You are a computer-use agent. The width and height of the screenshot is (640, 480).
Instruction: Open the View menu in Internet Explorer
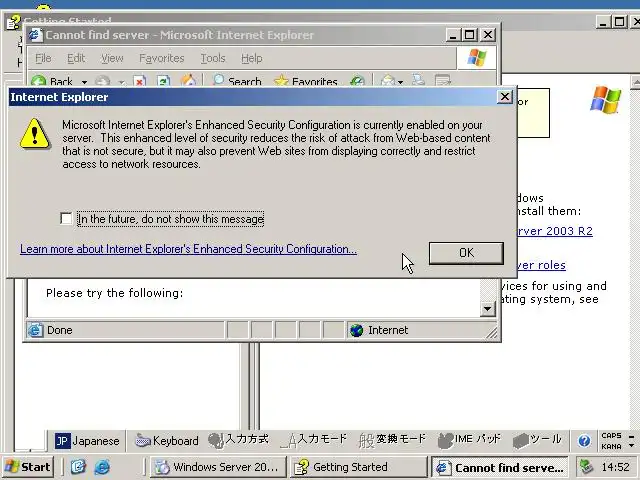(112, 58)
